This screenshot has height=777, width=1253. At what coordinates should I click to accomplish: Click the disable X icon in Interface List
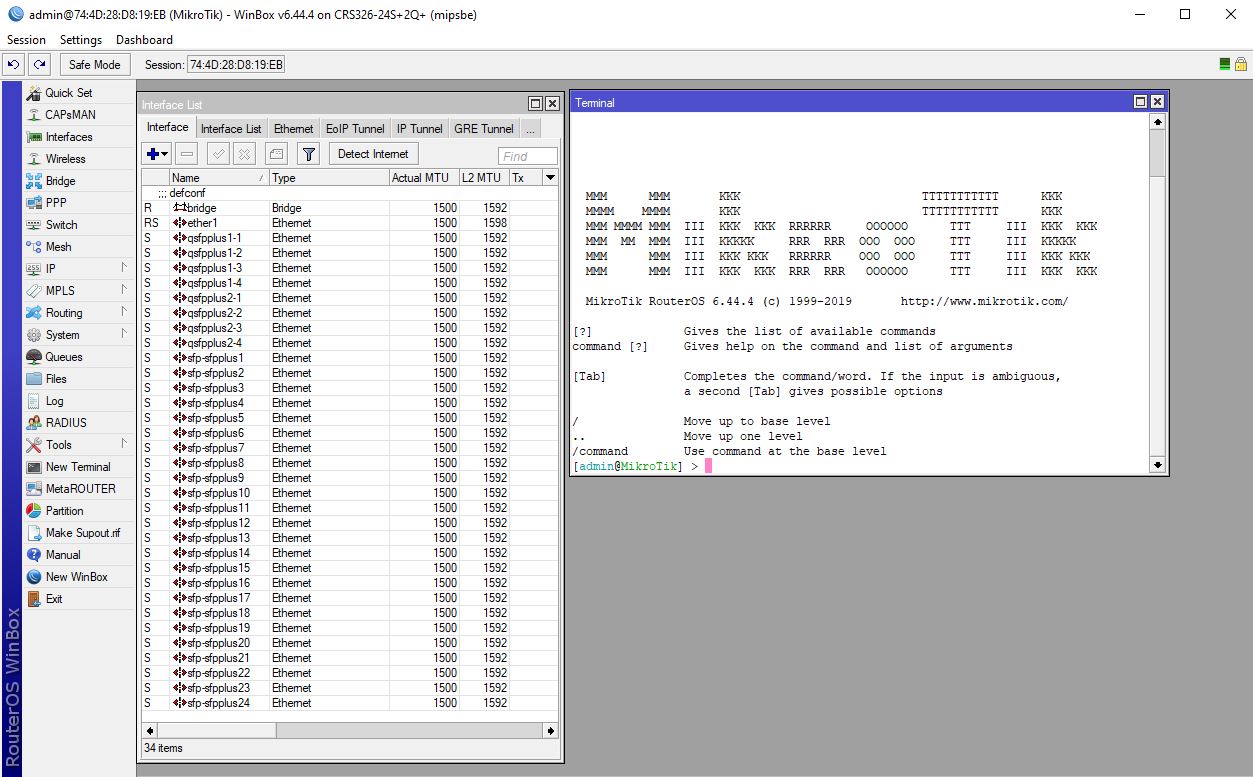pos(245,154)
